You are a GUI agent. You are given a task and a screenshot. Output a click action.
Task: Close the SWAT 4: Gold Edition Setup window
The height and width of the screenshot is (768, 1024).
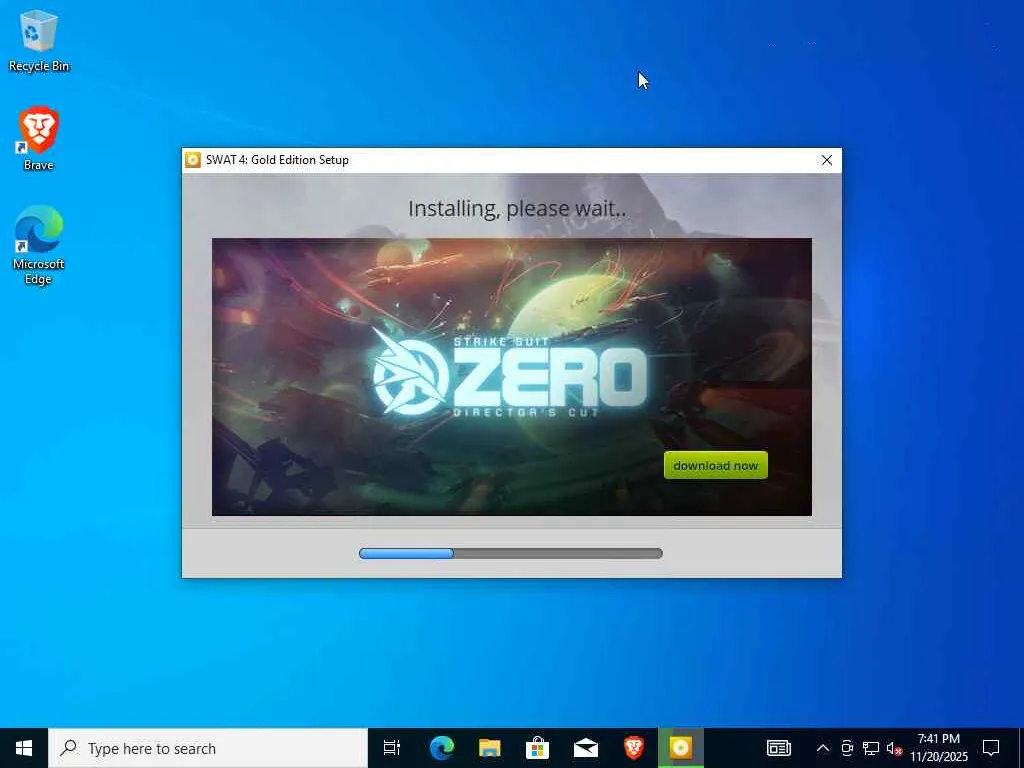pos(827,160)
